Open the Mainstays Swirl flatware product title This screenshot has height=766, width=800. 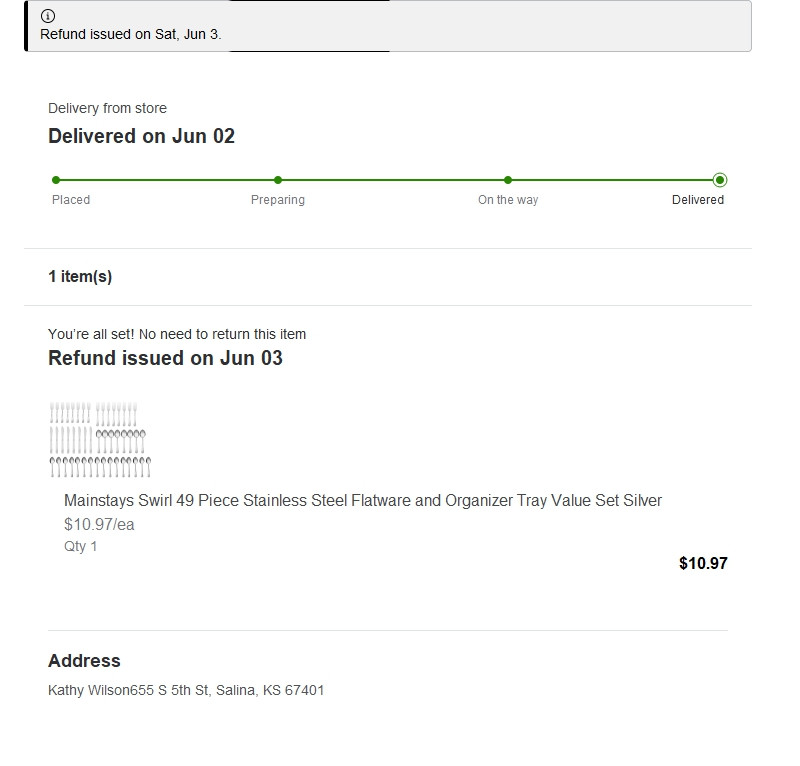click(x=362, y=500)
